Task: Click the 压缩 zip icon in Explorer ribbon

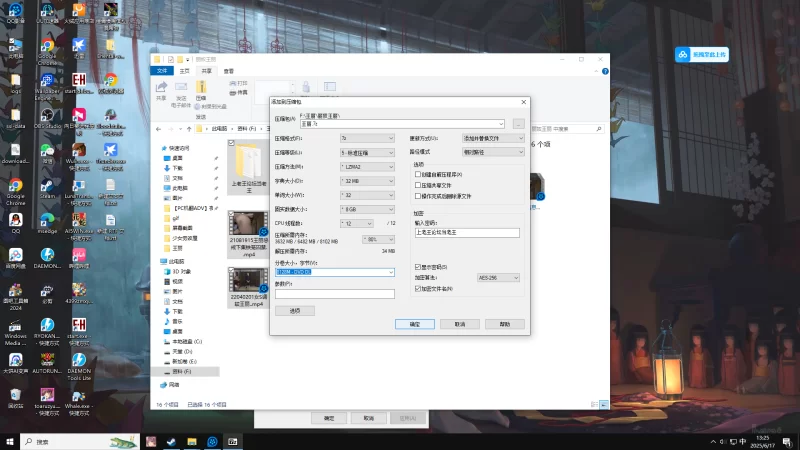Action: 201,90
